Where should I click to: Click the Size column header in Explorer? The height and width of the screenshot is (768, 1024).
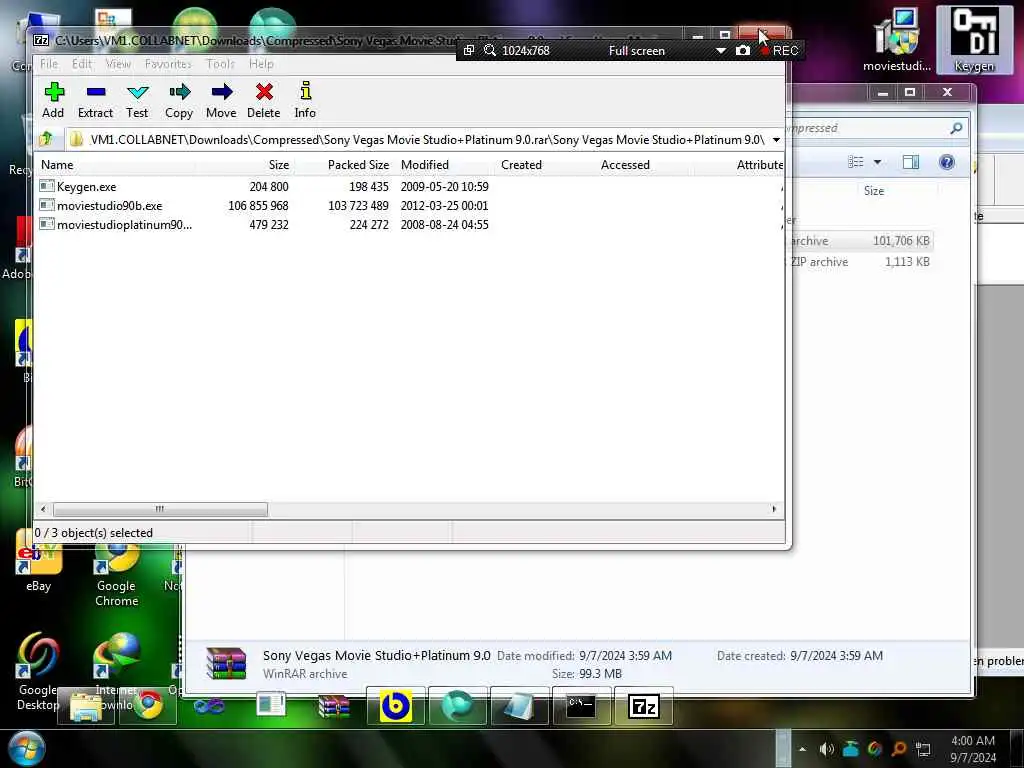pos(874,191)
